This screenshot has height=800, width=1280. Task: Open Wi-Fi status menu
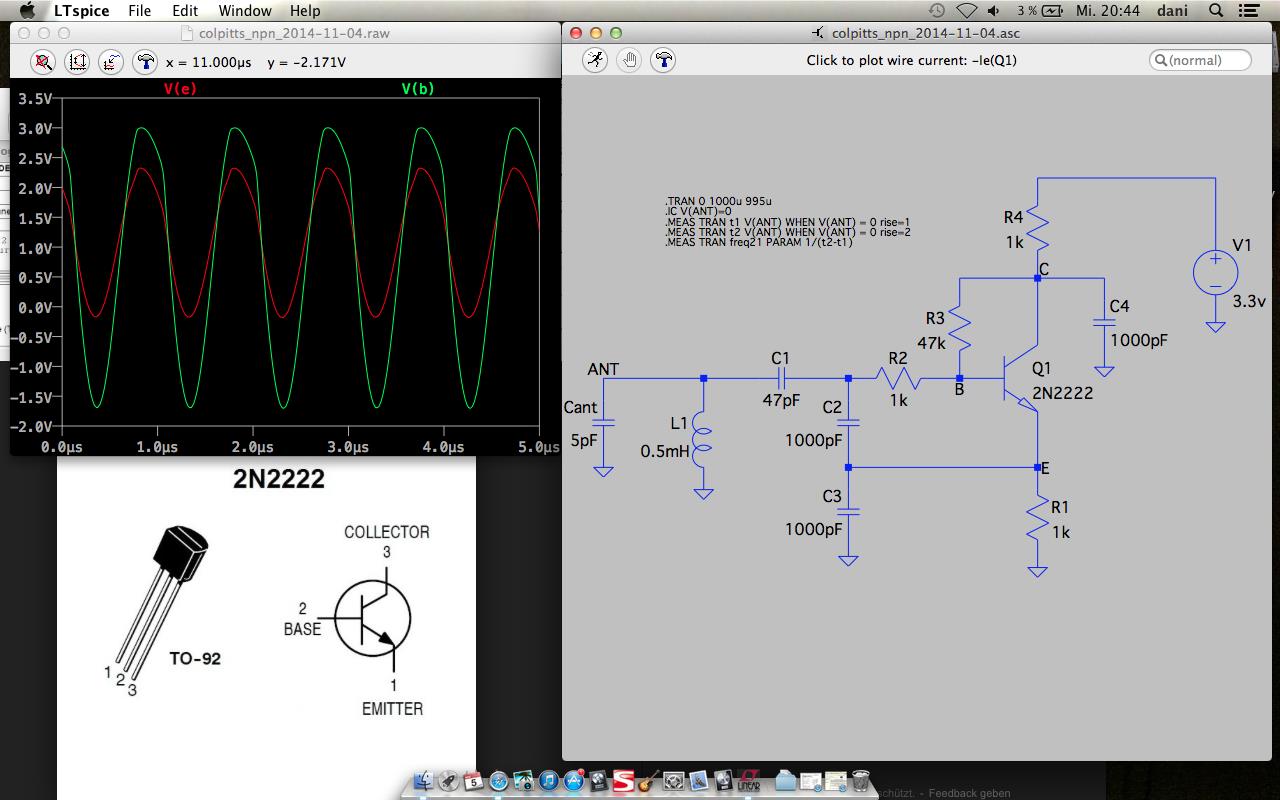[966, 10]
